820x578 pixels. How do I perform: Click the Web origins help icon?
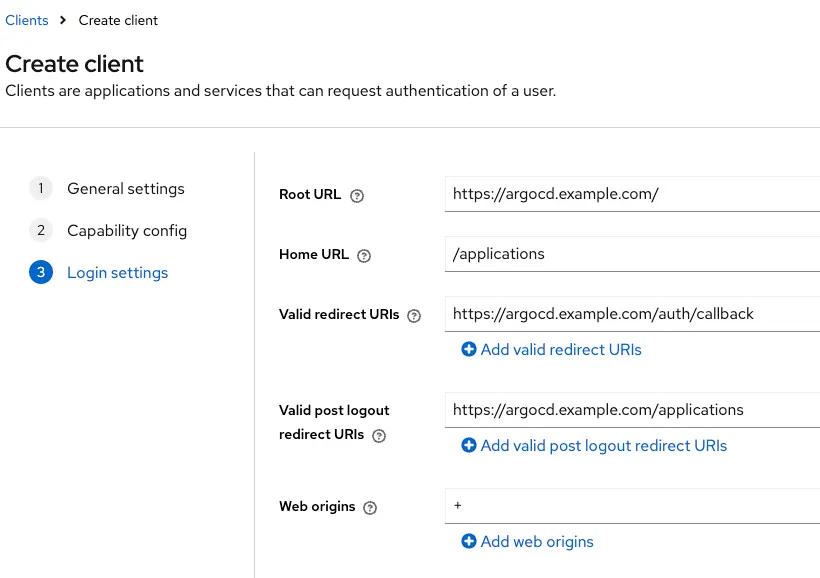tap(370, 508)
